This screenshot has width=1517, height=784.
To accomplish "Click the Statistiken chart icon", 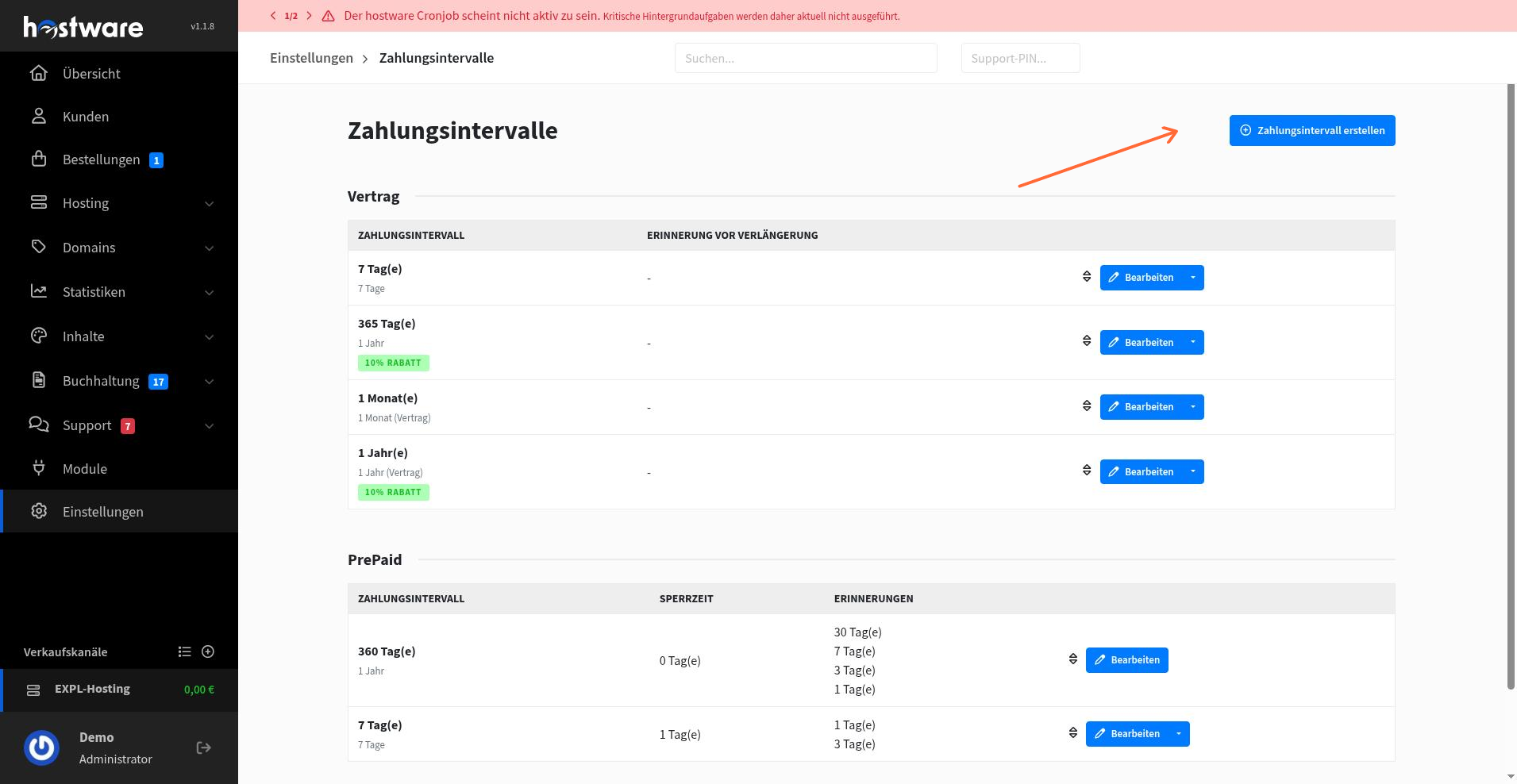I will click(x=38, y=291).
